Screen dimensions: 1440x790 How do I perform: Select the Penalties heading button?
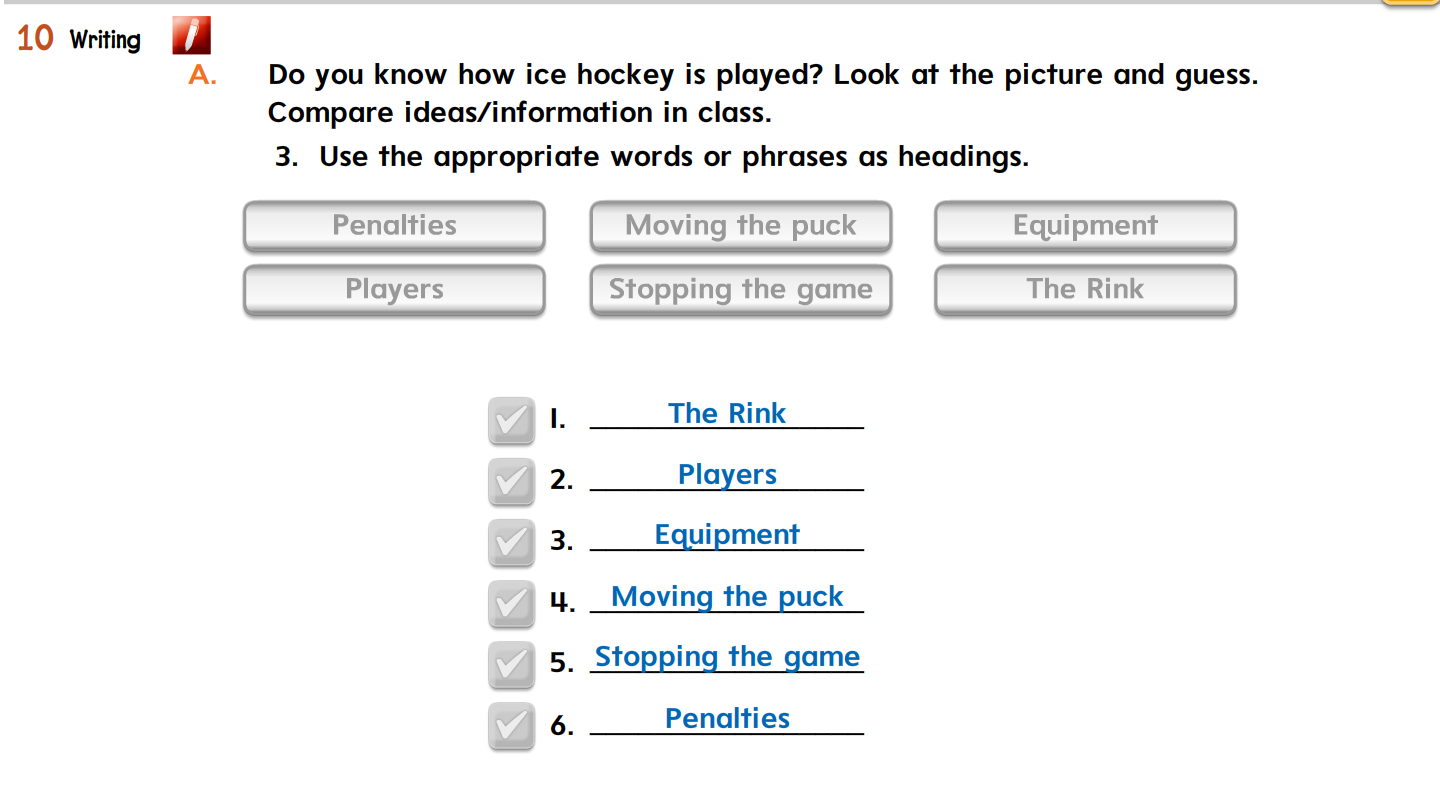pos(394,226)
